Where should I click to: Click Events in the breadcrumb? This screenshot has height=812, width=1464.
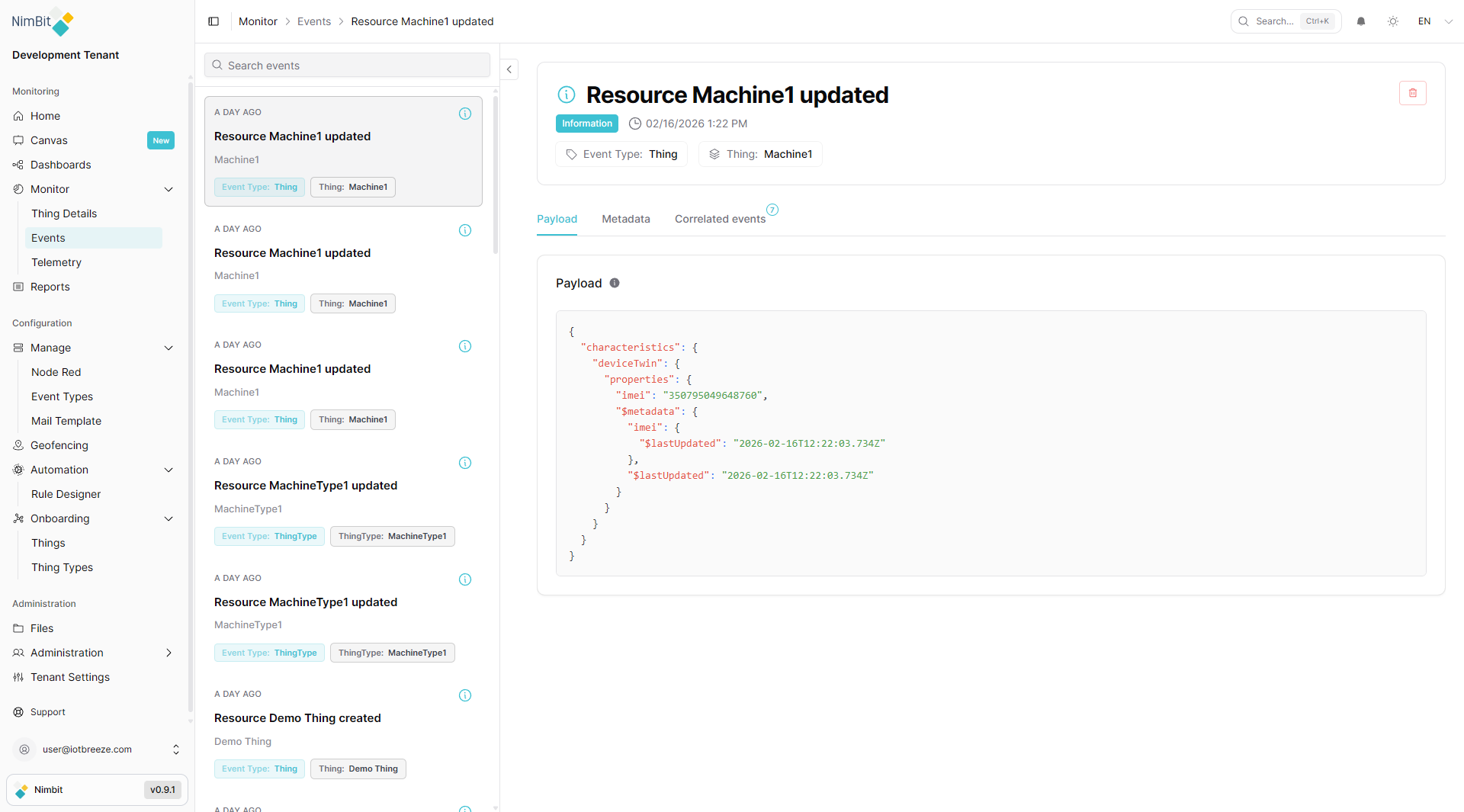click(314, 21)
